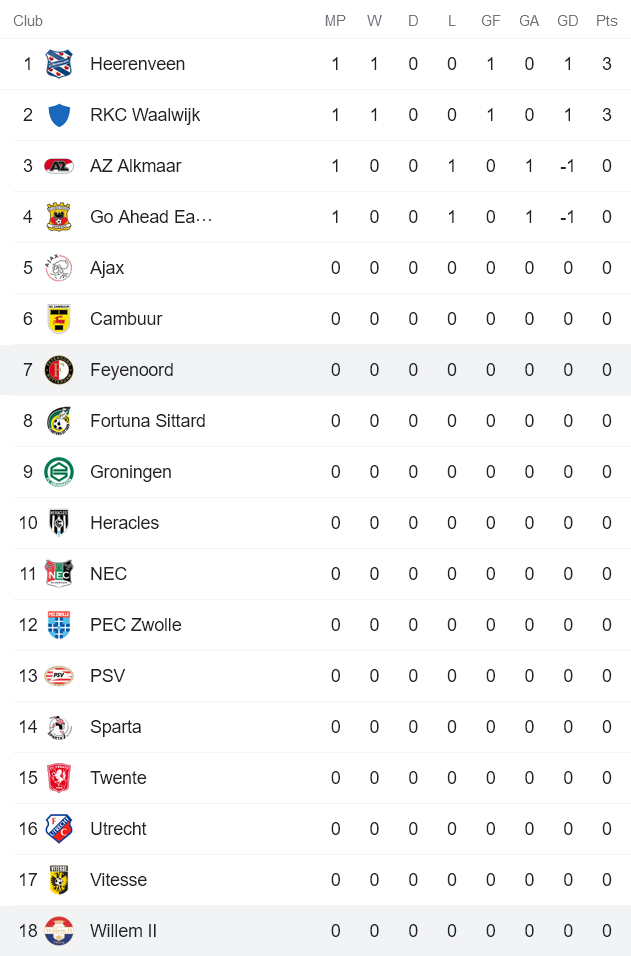Open the Fortuna Sittard team link
Viewport: 631px width, 956px height.
tap(147, 420)
